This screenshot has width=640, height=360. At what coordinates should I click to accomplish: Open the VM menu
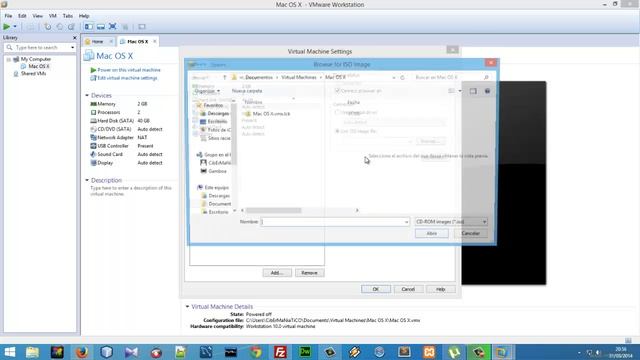[53, 16]
